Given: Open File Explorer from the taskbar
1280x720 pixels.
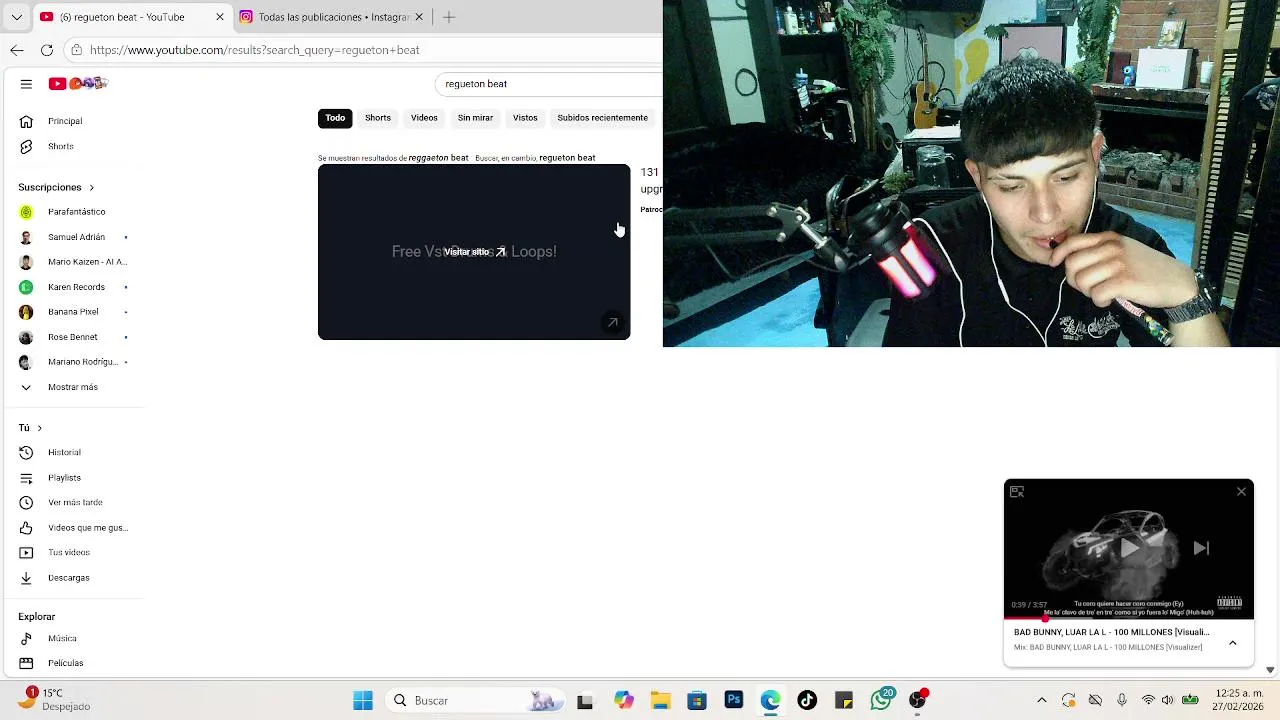Looking at the screenshot, I should click(x=660, y=701).
